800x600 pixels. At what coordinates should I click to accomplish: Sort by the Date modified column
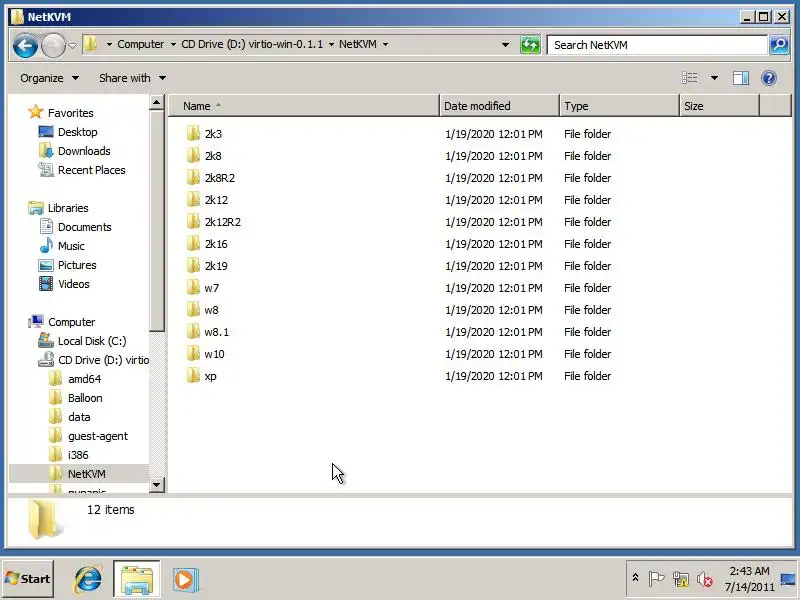click(499, 106)
